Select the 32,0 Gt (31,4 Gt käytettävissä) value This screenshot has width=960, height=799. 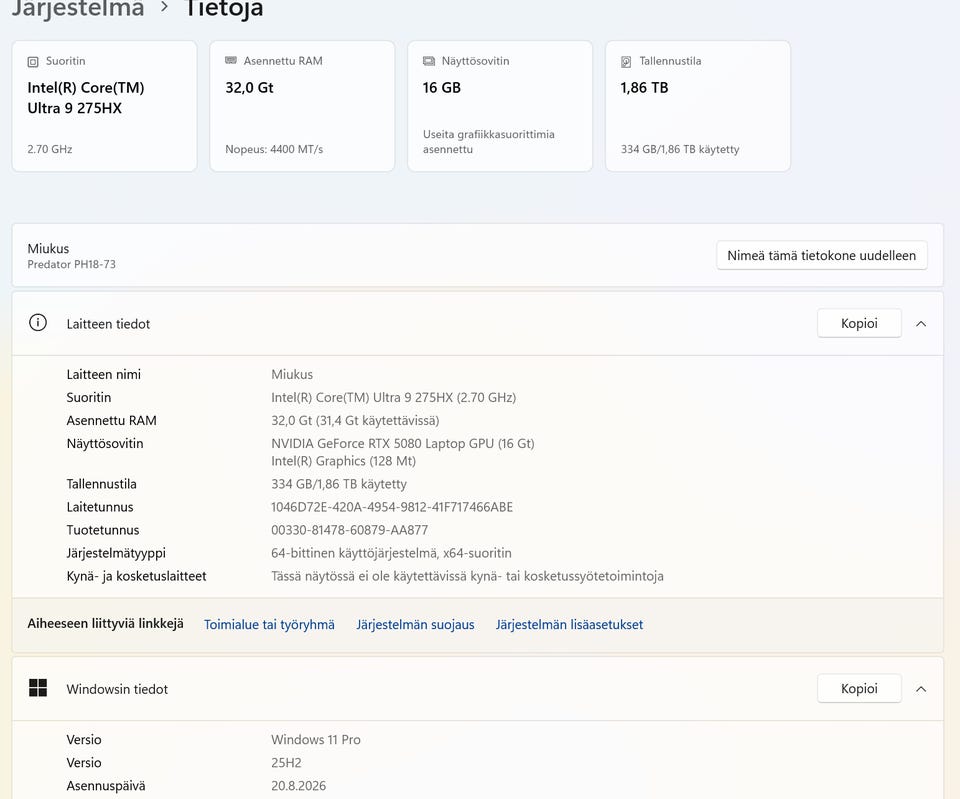pyautogui.click(x=355, y=421)
